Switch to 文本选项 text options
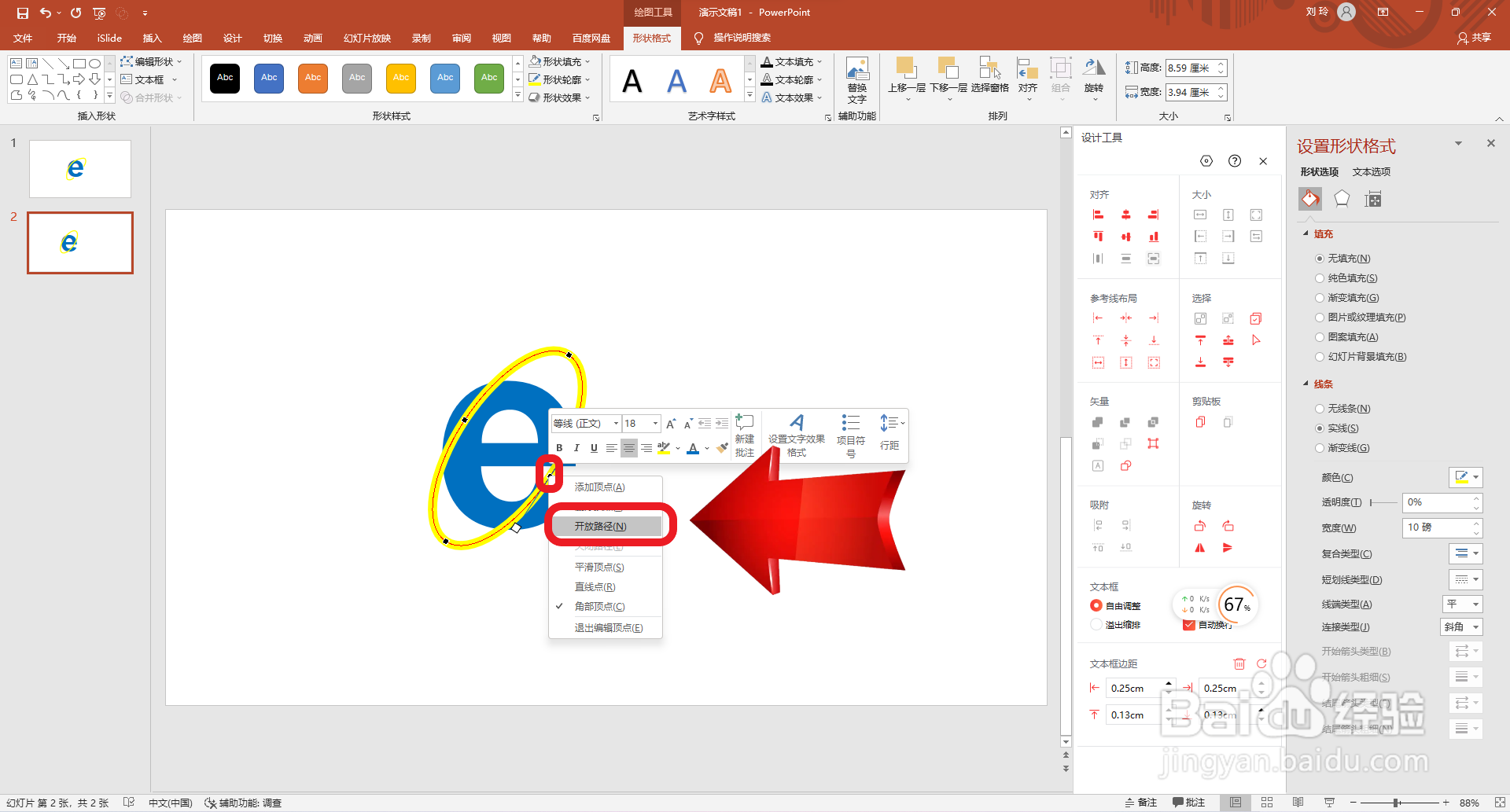 (x=1372, y=171)
